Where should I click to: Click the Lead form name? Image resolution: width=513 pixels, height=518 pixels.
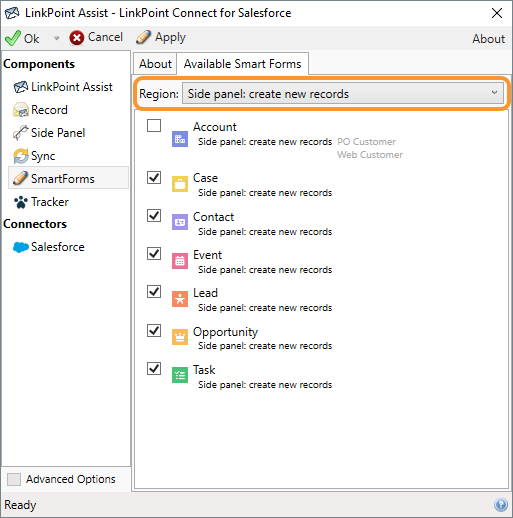205,293
